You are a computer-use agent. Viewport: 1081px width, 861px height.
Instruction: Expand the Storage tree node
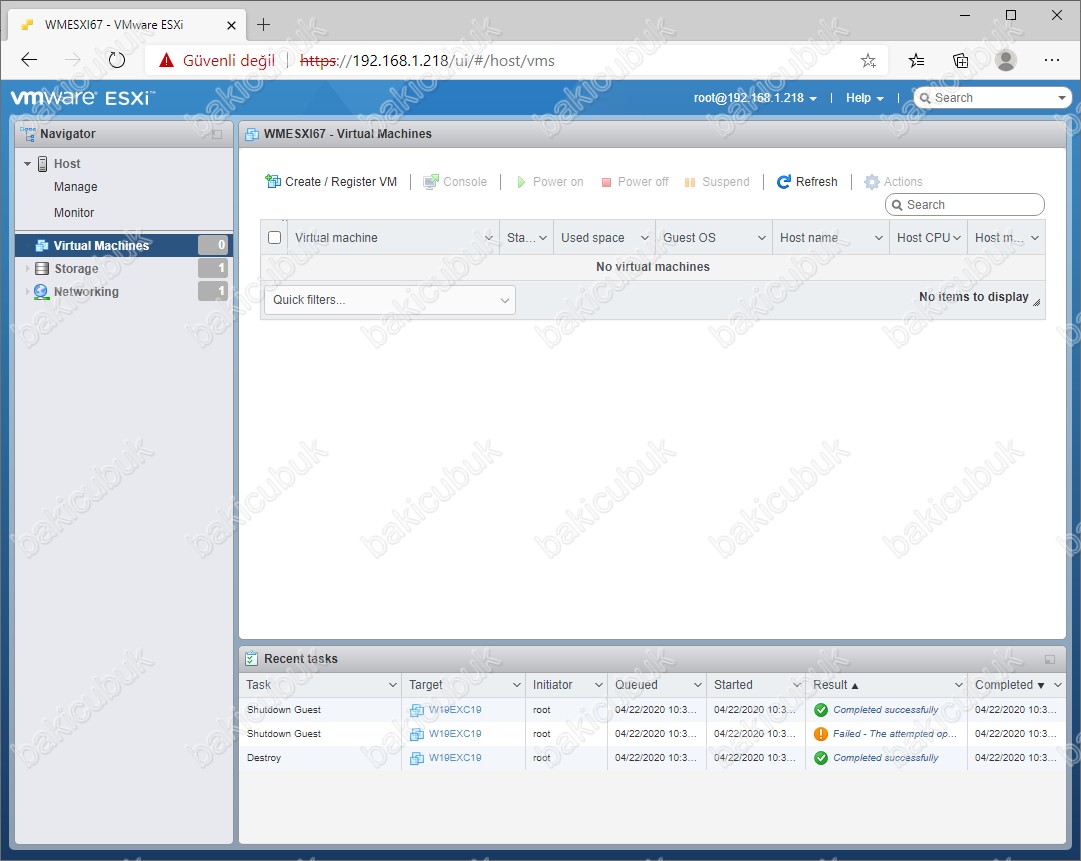28,269
